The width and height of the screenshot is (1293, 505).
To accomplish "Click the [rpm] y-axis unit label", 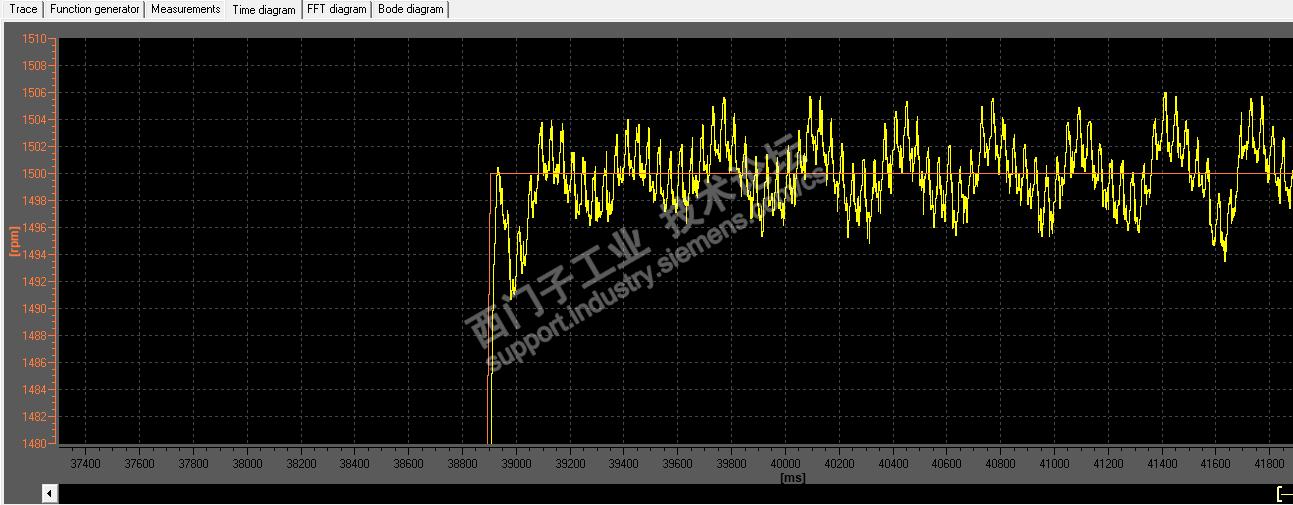I will [x=15, y=241].
